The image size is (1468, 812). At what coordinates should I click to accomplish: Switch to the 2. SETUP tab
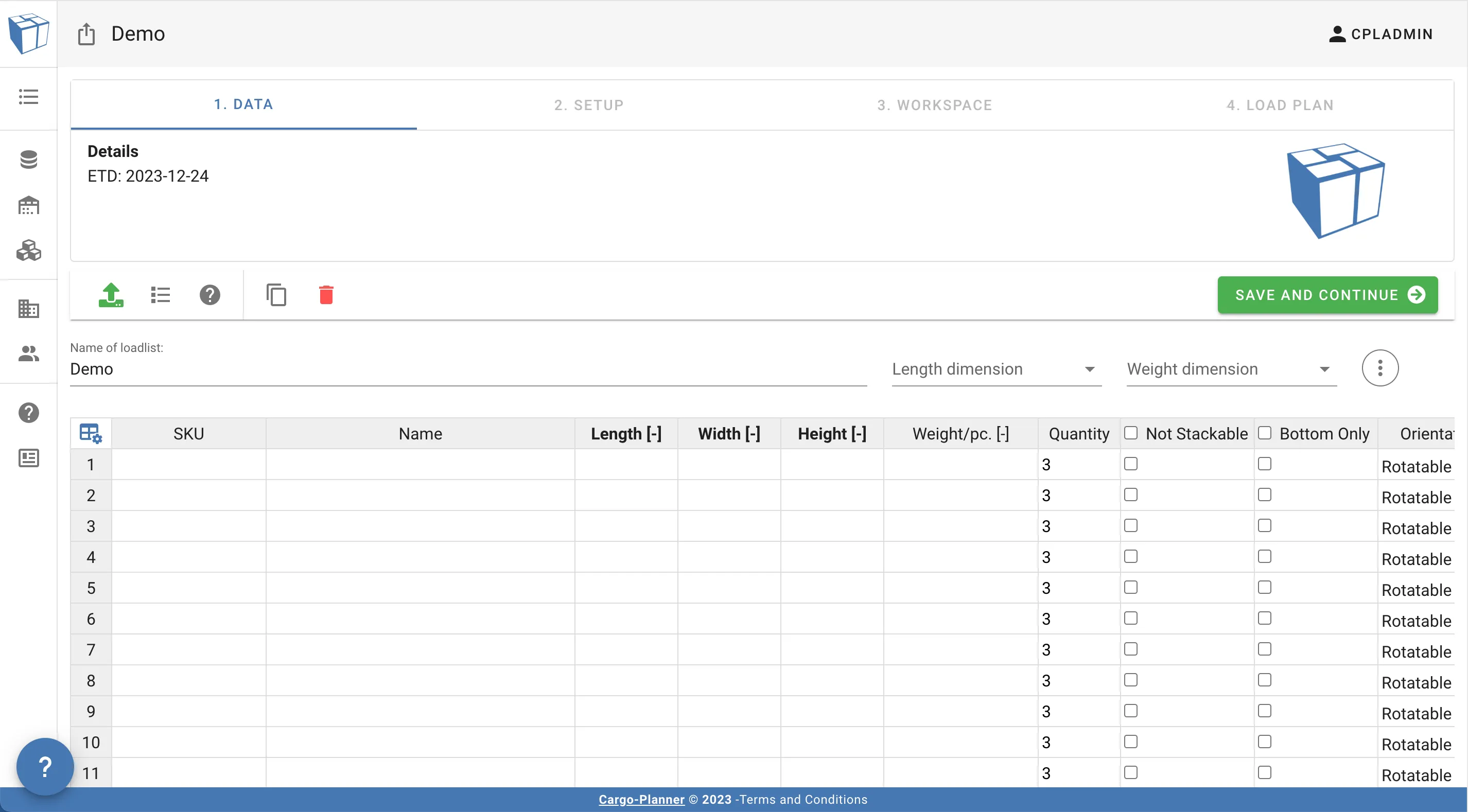(x=589, y=104)
